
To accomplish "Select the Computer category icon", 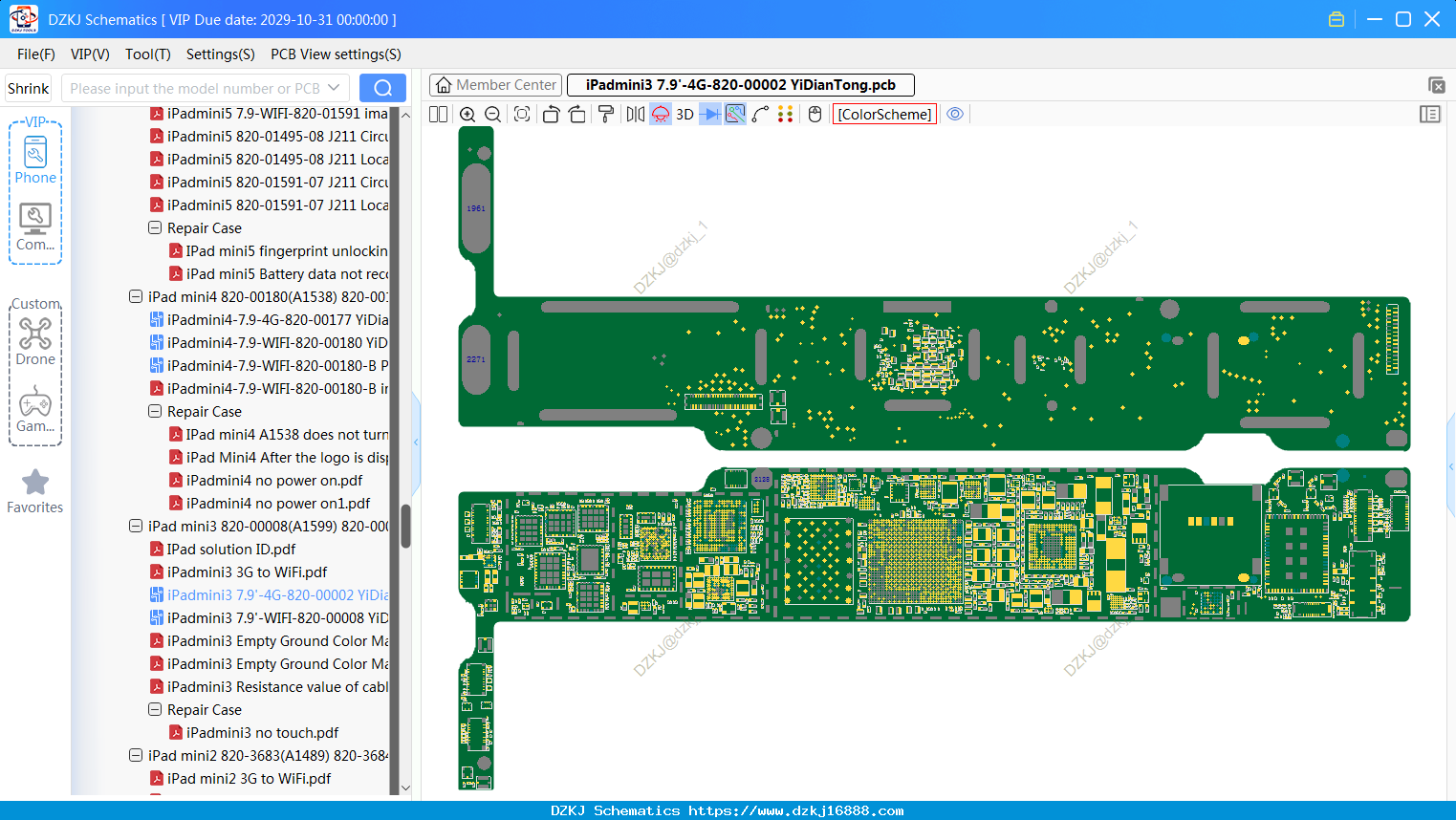I will (x=35, y=227).
